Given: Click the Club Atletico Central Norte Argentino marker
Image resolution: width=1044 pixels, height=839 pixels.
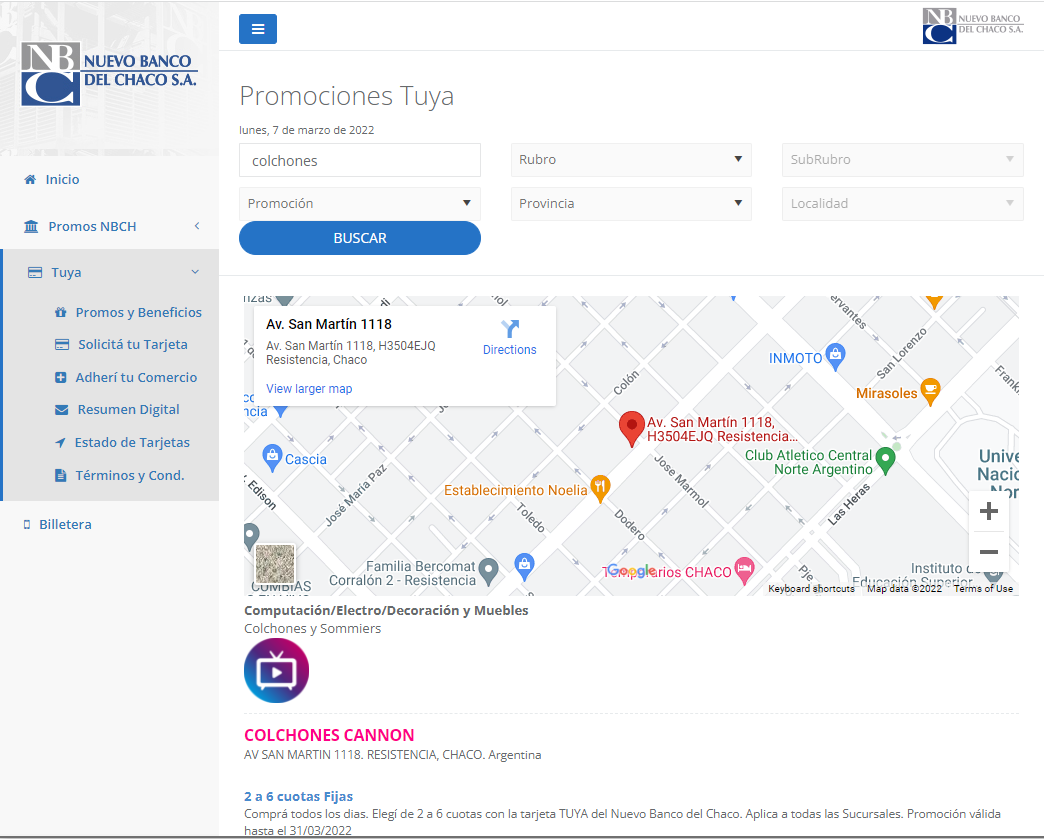Looking at the screenshot, I should [885, 459].
